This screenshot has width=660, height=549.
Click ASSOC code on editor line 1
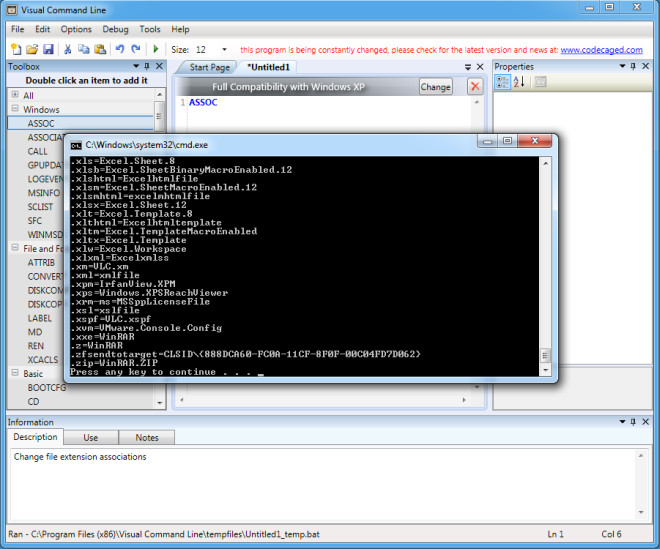(203, 102)
